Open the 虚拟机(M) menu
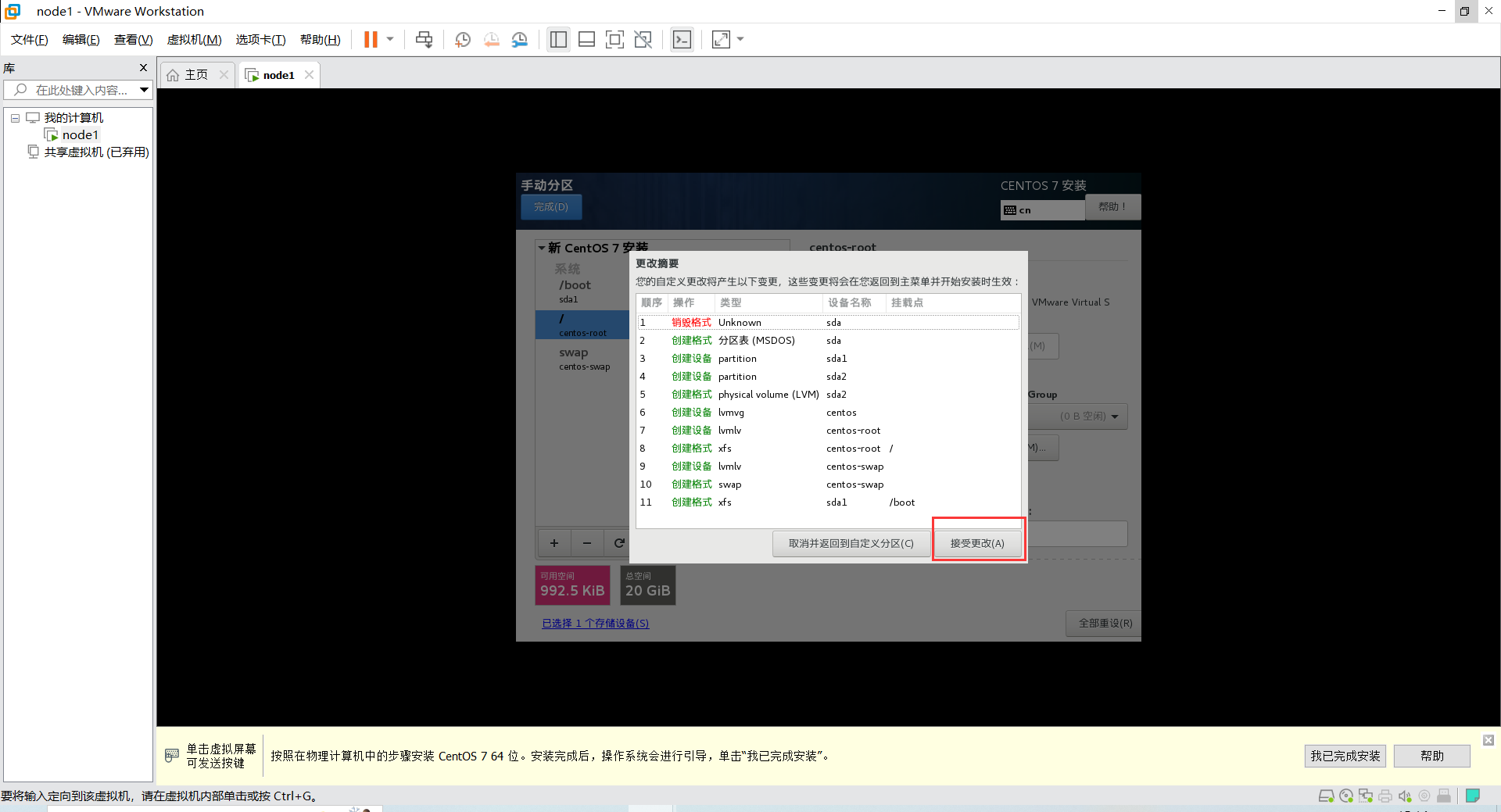1501x812 pixels. 195,39
